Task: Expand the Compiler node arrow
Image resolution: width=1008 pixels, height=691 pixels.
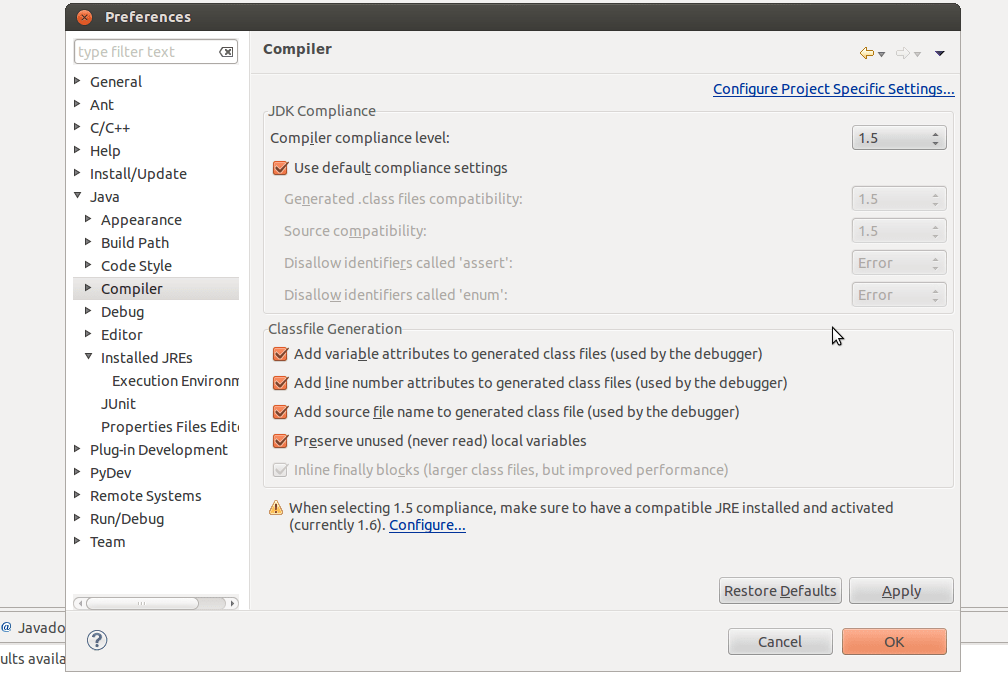Action: [x=88, y=288]
